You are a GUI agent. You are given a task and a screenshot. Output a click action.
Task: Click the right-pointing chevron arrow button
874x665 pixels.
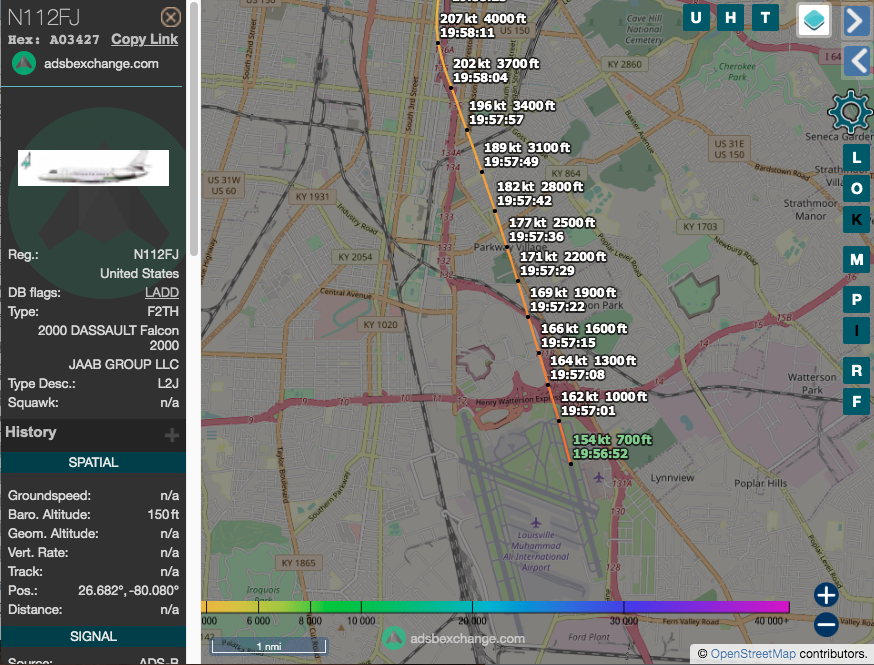click(x=857, y=21)
